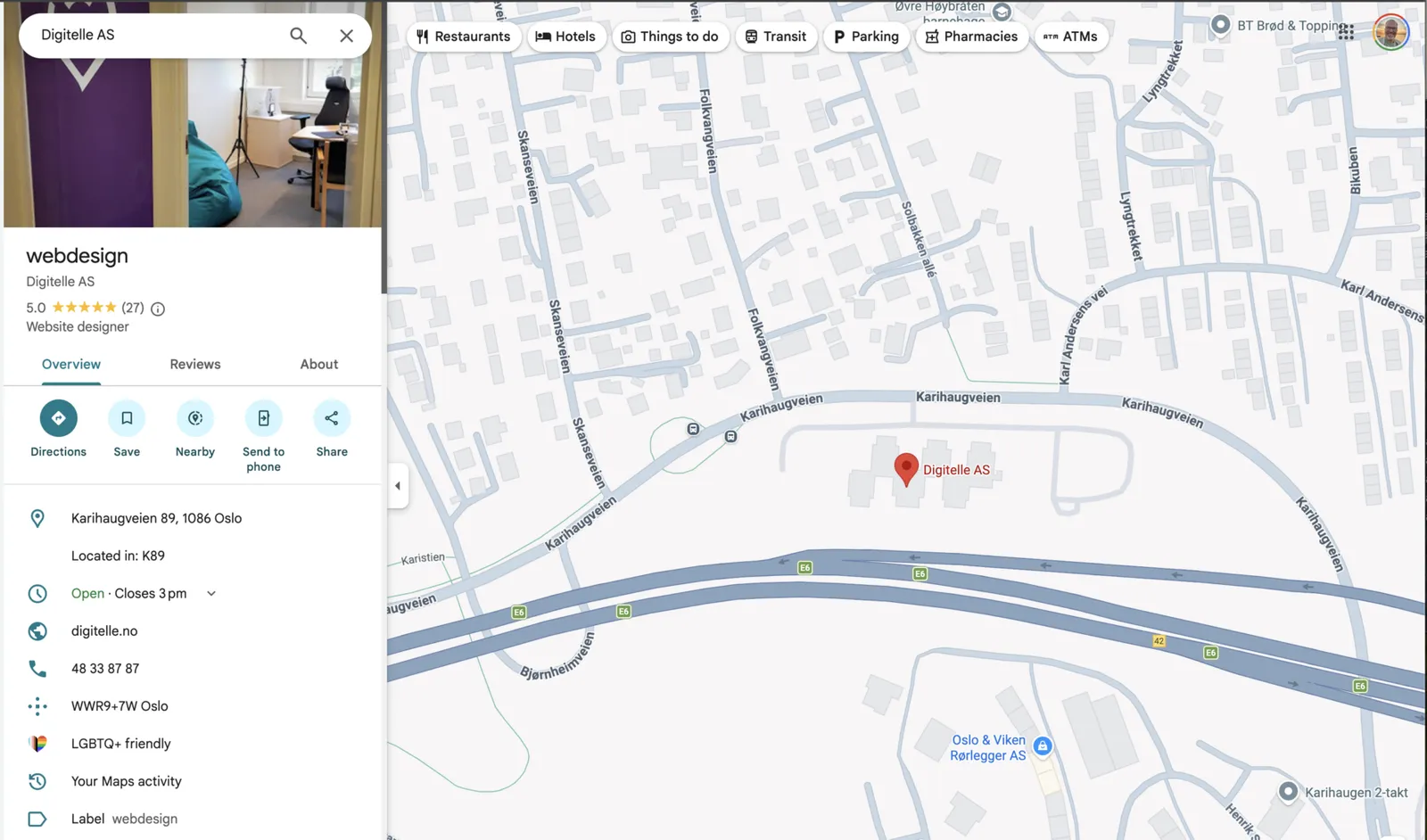Viewport: 1427px width, 840px height.
Task: Select the ATMs chip
Action: coord(1070,37)
